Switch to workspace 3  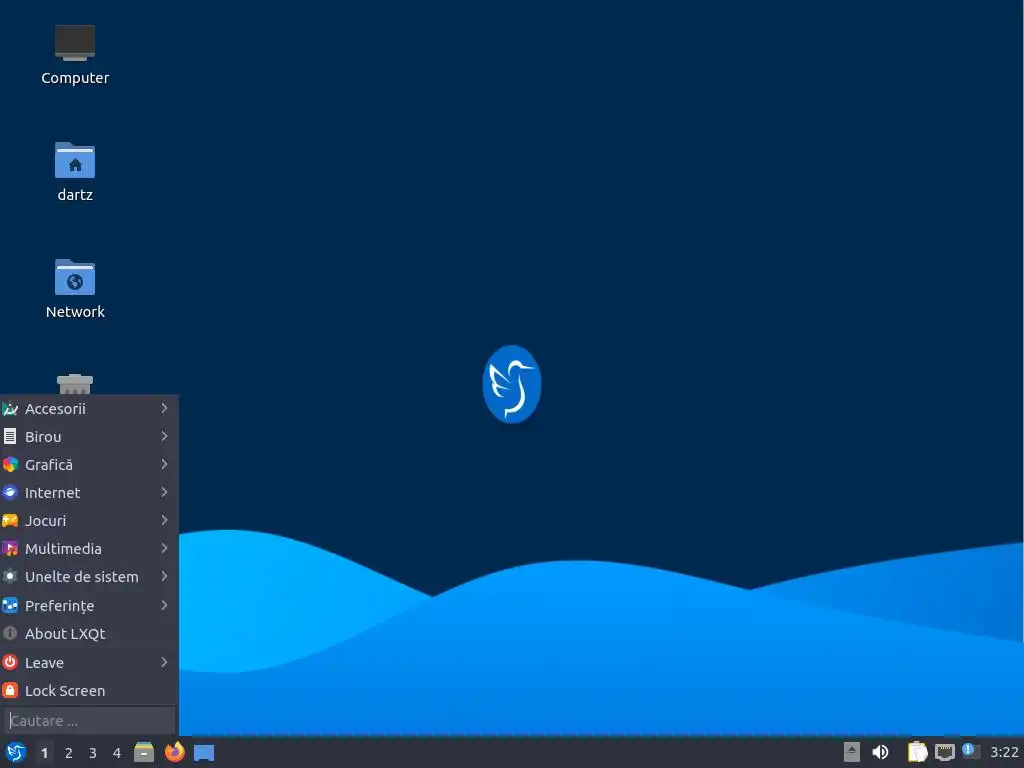93,753
